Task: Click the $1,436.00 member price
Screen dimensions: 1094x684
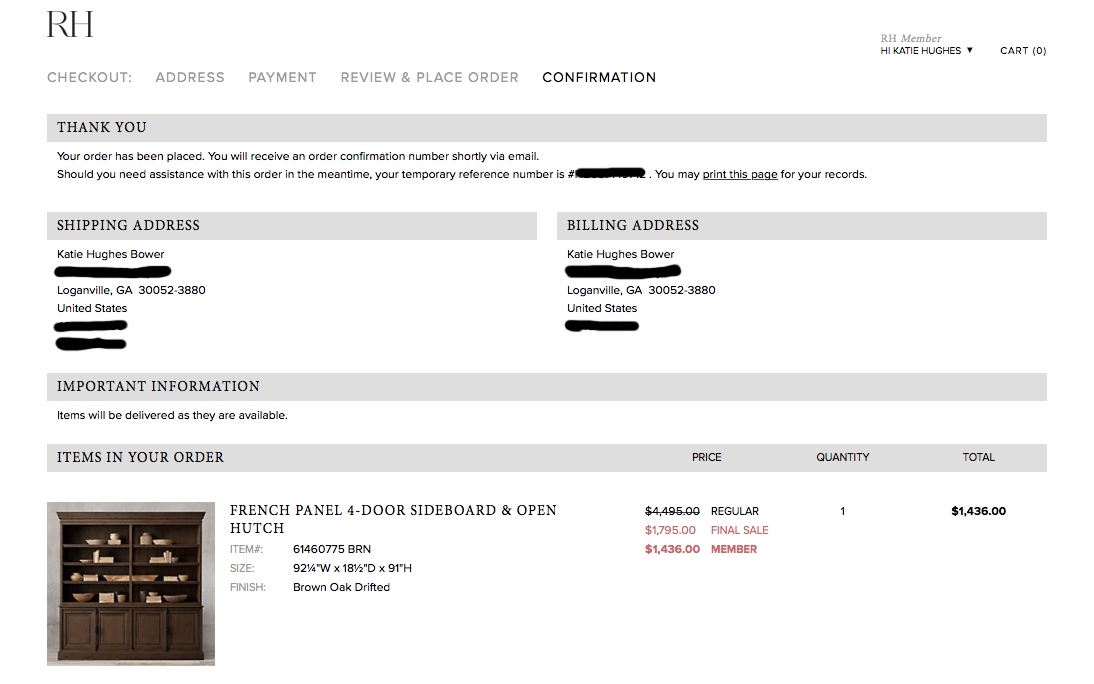Action: point(672,549)
